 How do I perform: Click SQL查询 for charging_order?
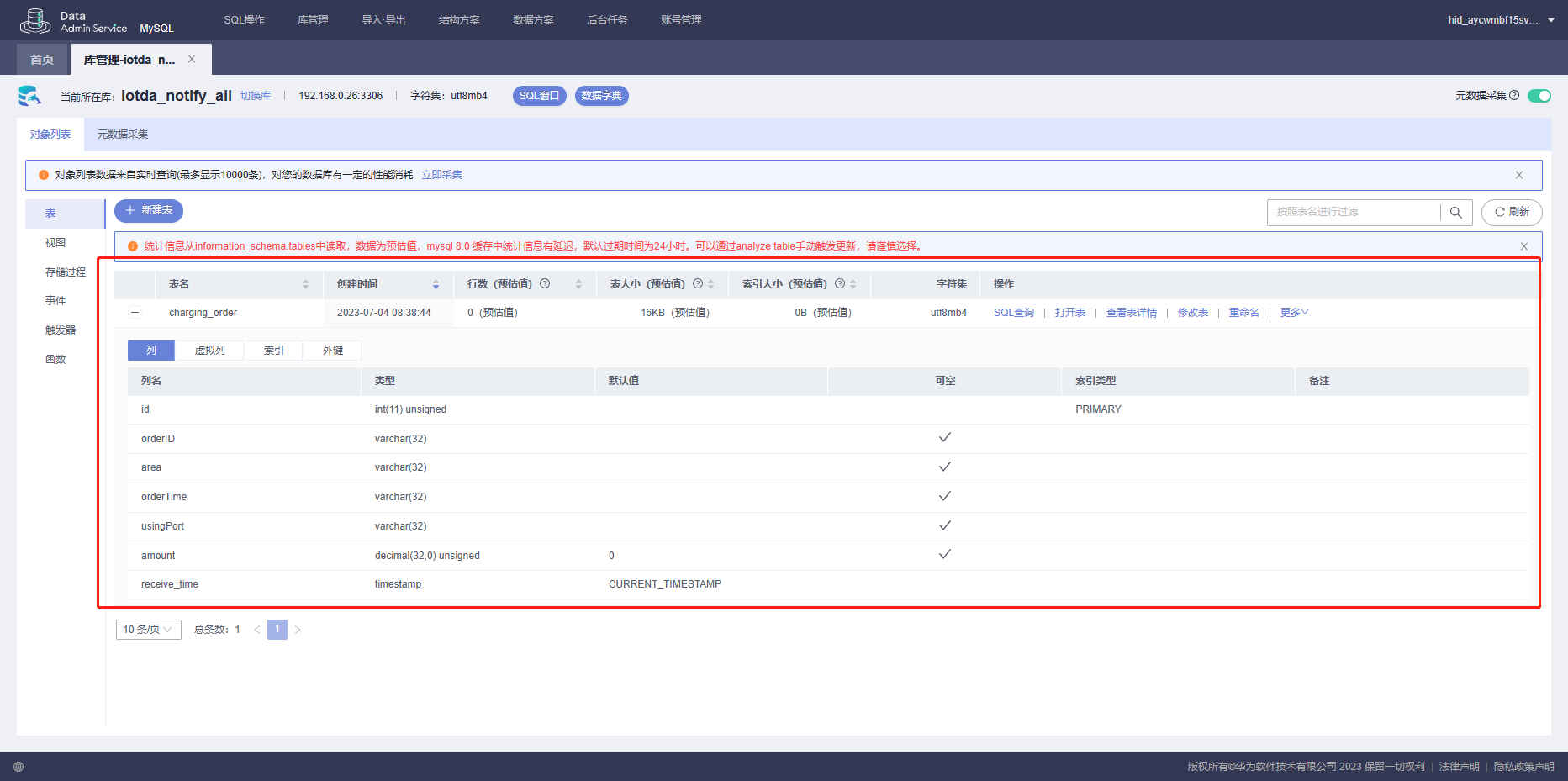1014,313
